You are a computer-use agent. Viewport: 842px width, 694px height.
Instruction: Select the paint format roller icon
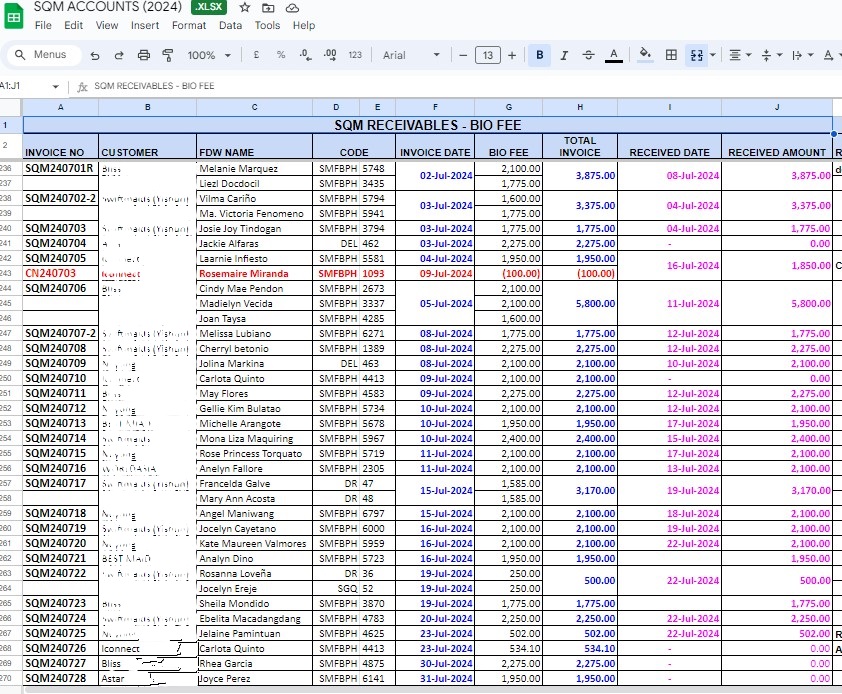(x=166, y=55)
